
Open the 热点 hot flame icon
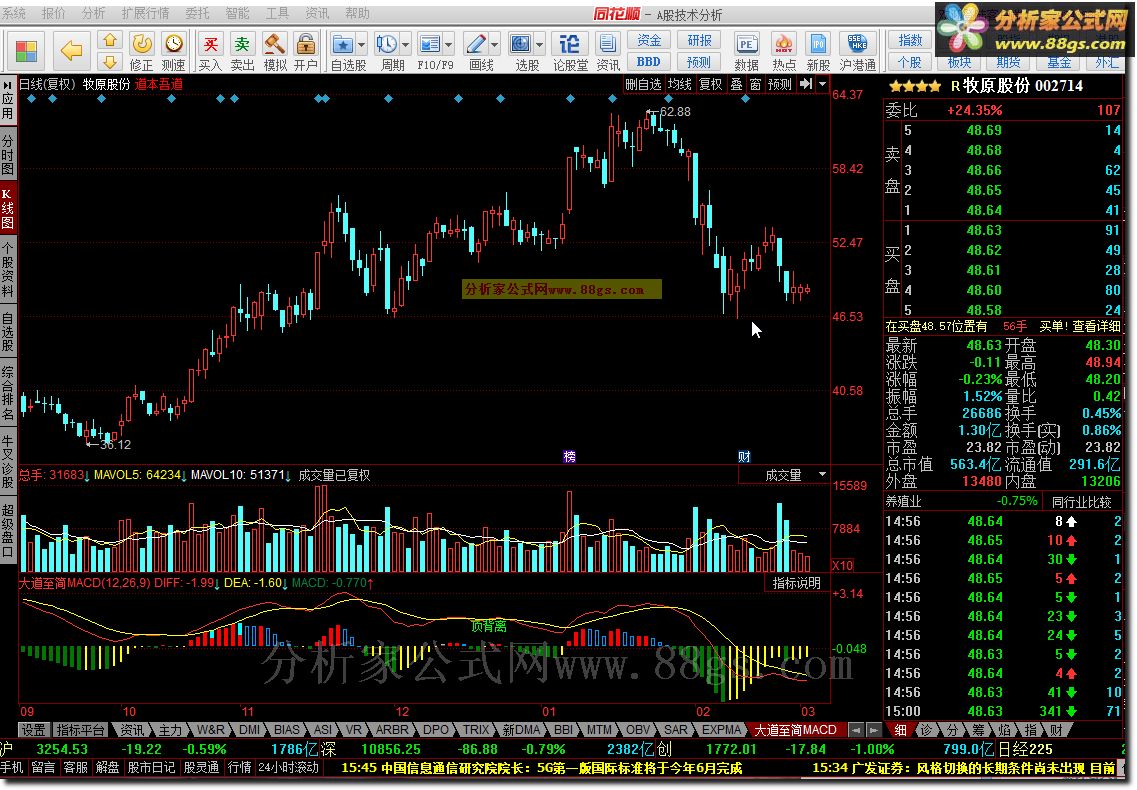[x=783, y=44]
